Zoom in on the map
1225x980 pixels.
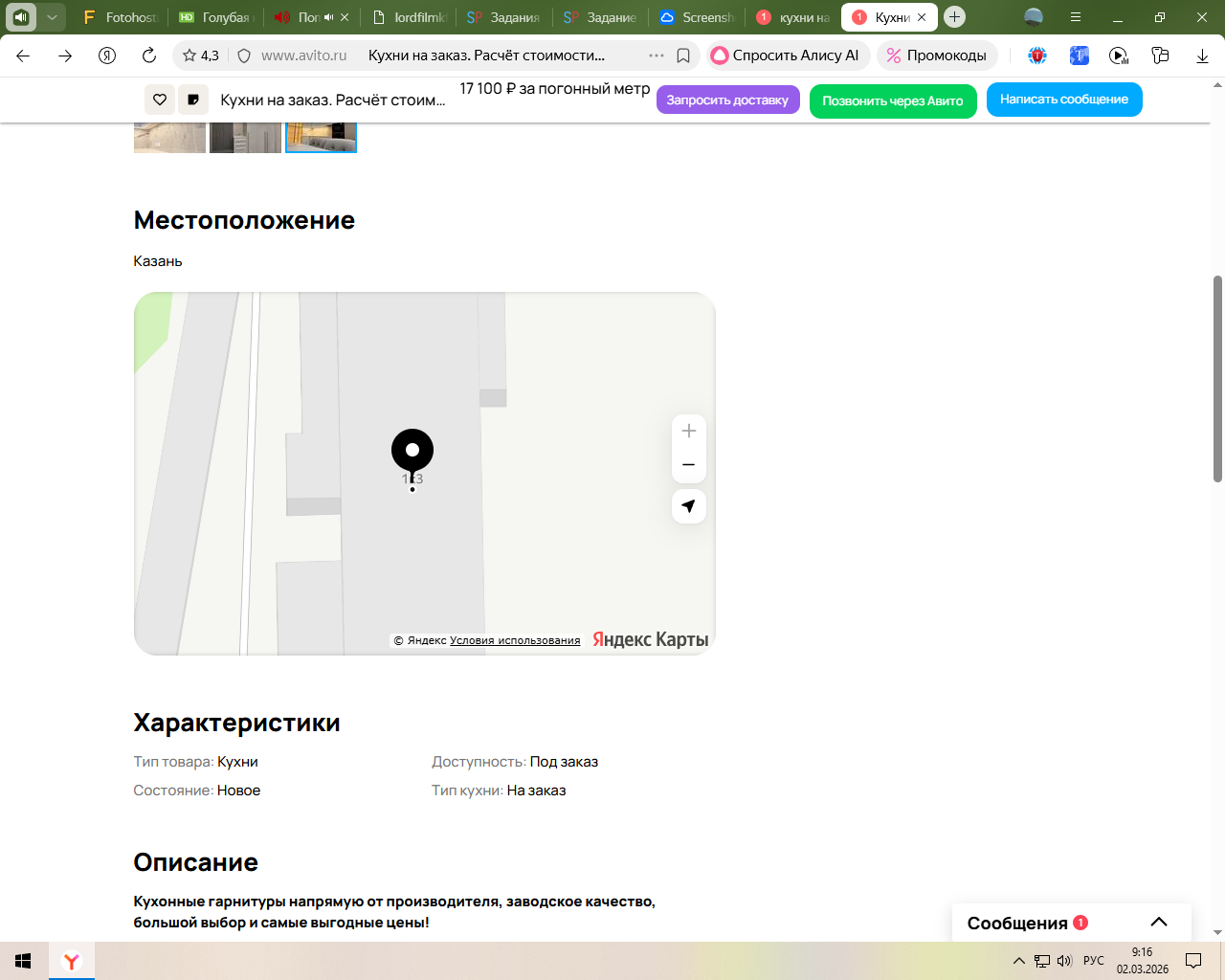pos(689,432)
